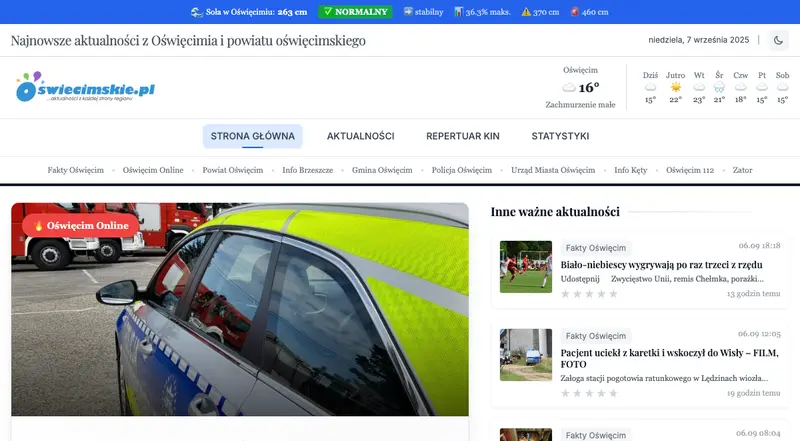The image size is (800, 441).
Task: Open the REPERTUAR KIN tab
Action: [x=463, y=136]
